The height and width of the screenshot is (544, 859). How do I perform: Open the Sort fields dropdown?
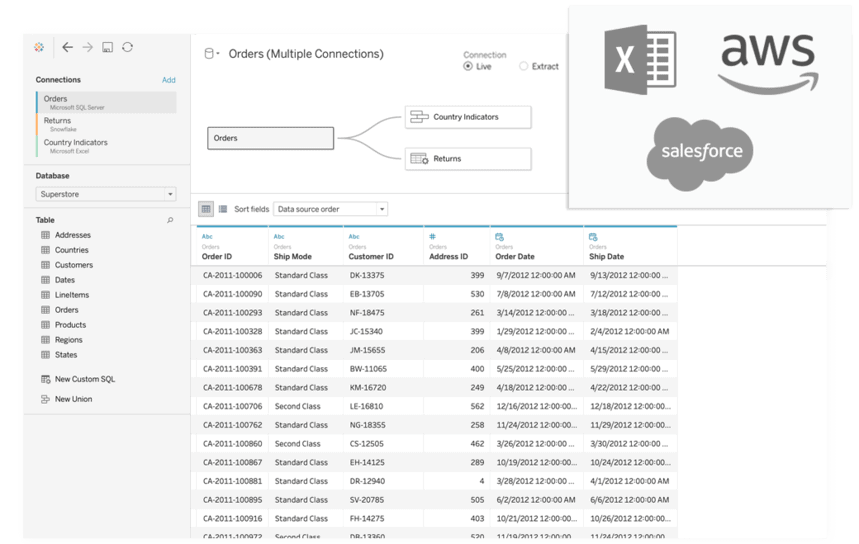pyautogui.click(x=330, y=209)
